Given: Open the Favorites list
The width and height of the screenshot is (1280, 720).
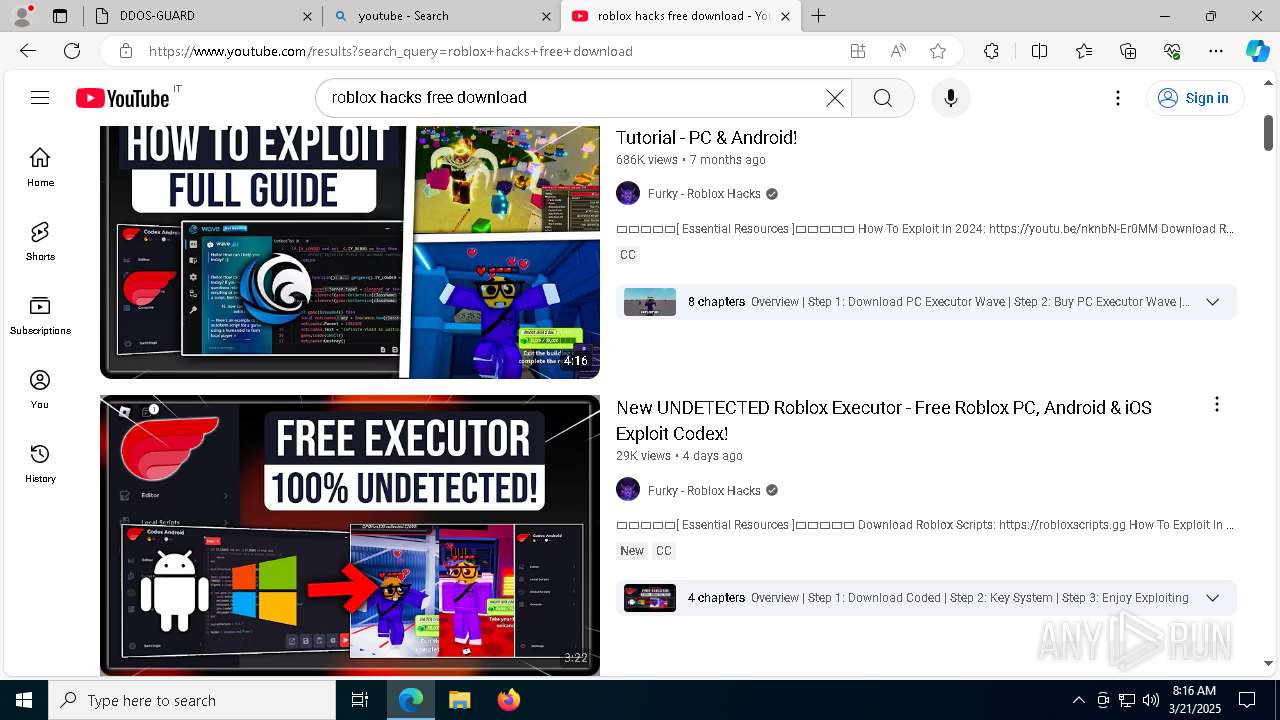Looking at the screenshot, I should tap(1084, 51).
